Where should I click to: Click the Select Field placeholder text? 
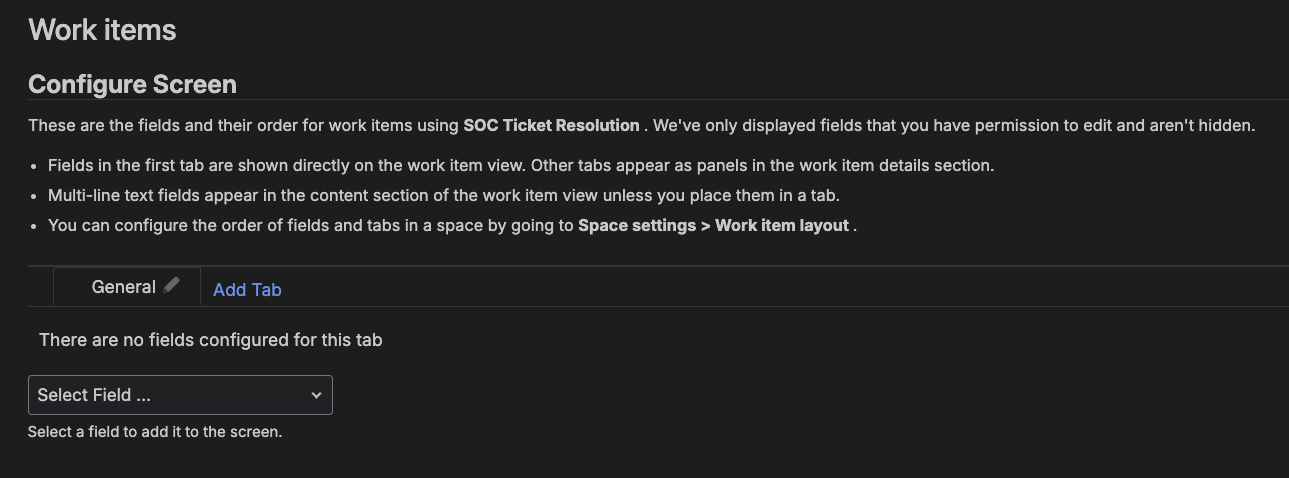94,395
